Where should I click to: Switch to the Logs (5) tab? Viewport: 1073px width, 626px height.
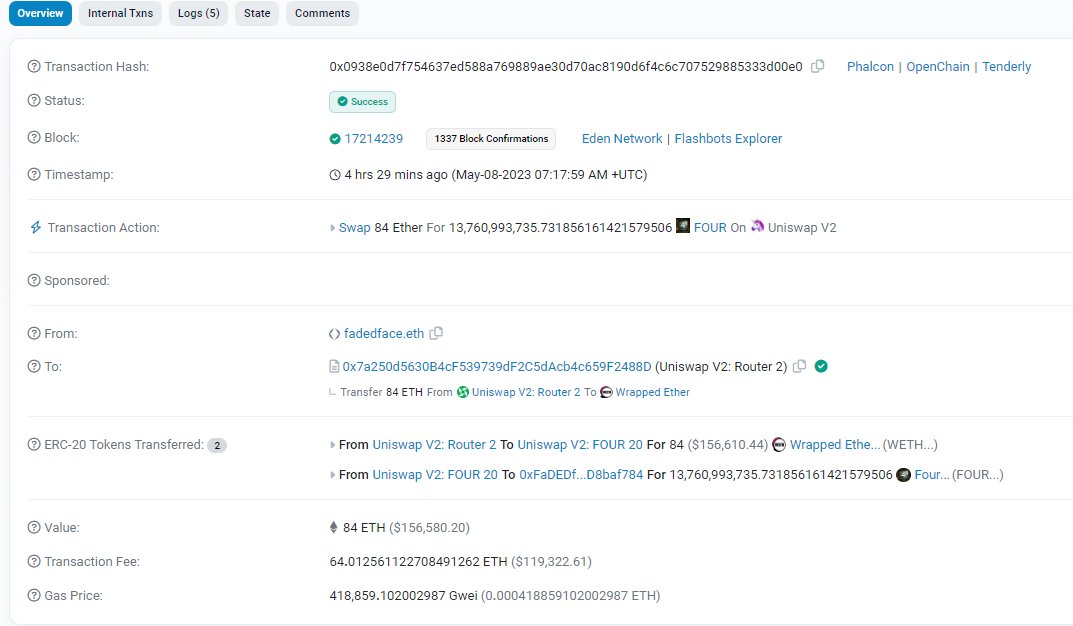point(198,13)
